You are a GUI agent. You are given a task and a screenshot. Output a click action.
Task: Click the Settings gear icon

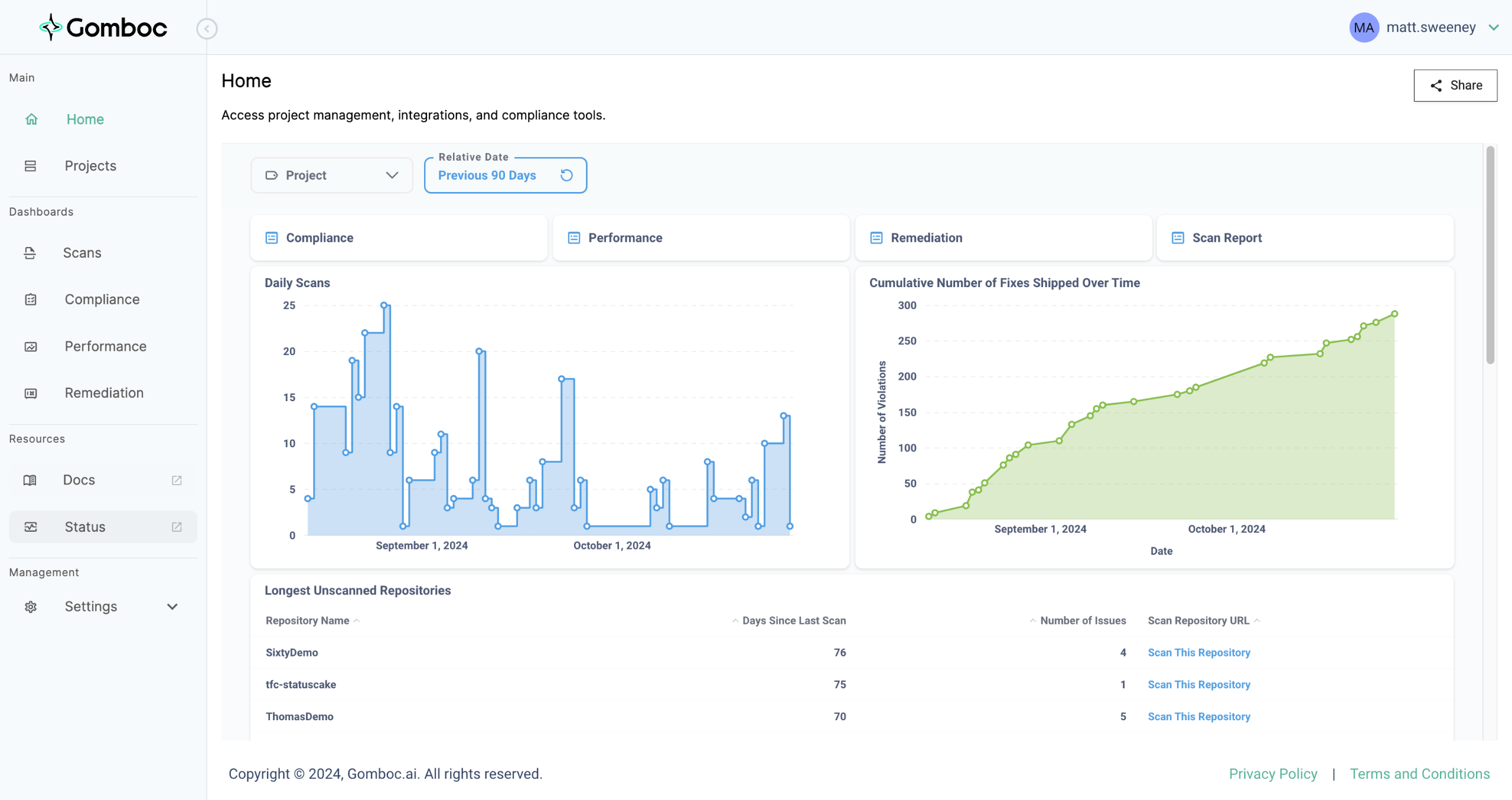tap(31, 607)
